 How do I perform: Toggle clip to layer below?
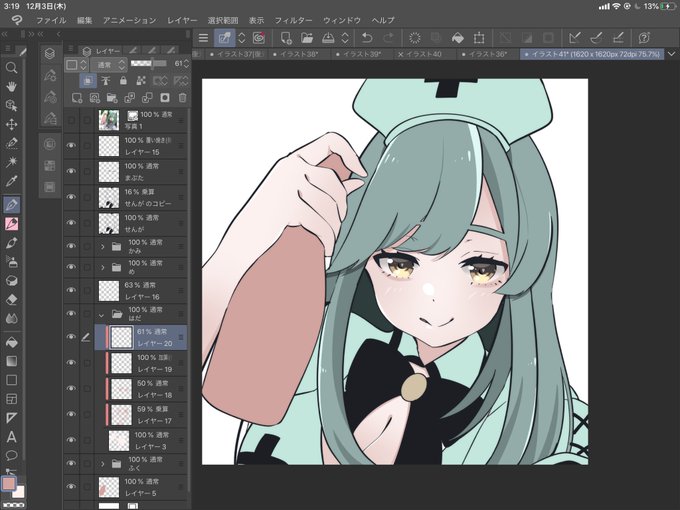[88, 81]
